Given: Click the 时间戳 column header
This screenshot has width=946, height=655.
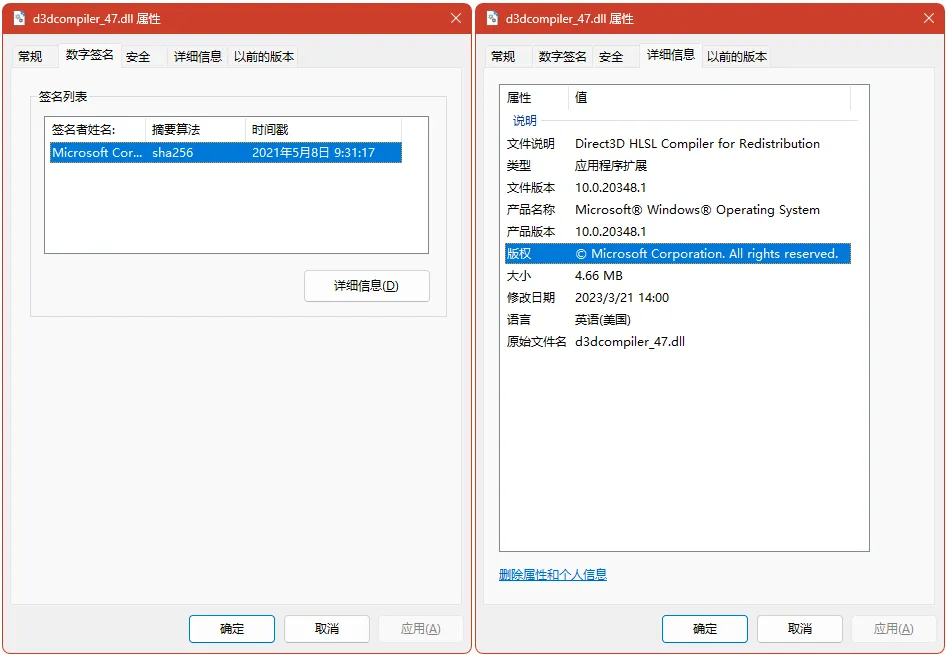Looking at the screenshot, I should coord(323,130).
